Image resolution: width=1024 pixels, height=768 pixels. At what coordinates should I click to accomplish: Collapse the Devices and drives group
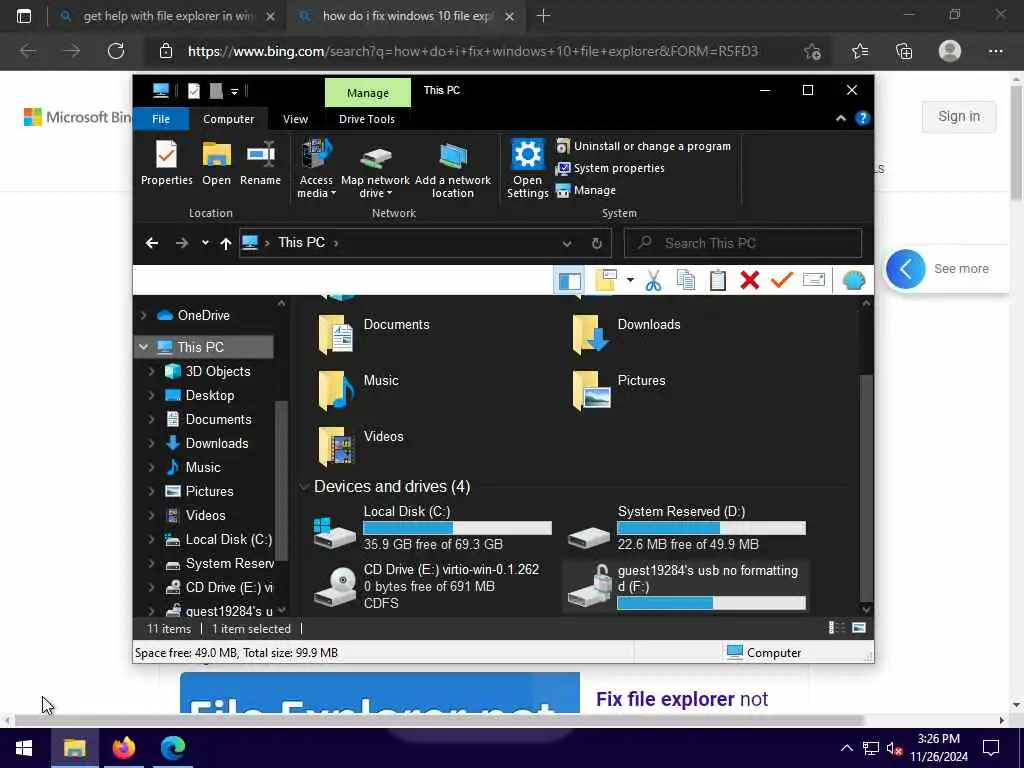pos(304,487)
